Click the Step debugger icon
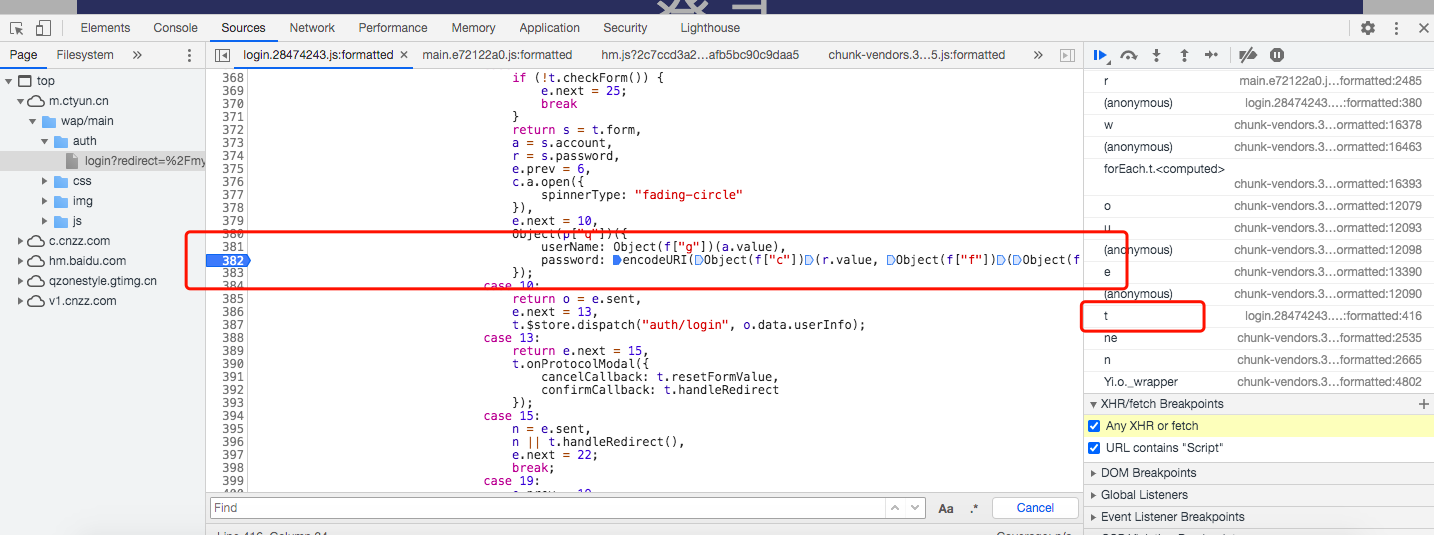Viewport: 1434px width, 535px height. tap(1211, 55)
